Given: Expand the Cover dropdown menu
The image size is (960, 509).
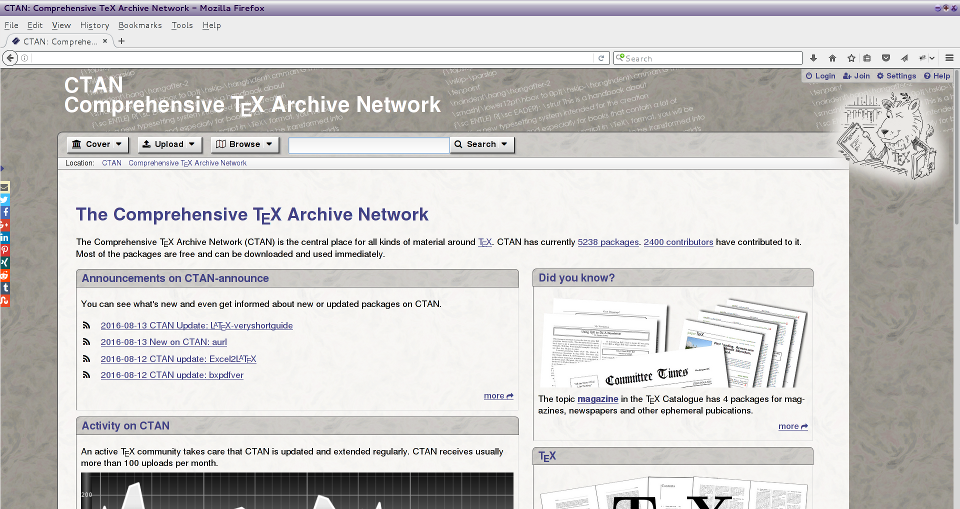Looking at the screenshot, I should pyautogui.click(x=97, y=145).
